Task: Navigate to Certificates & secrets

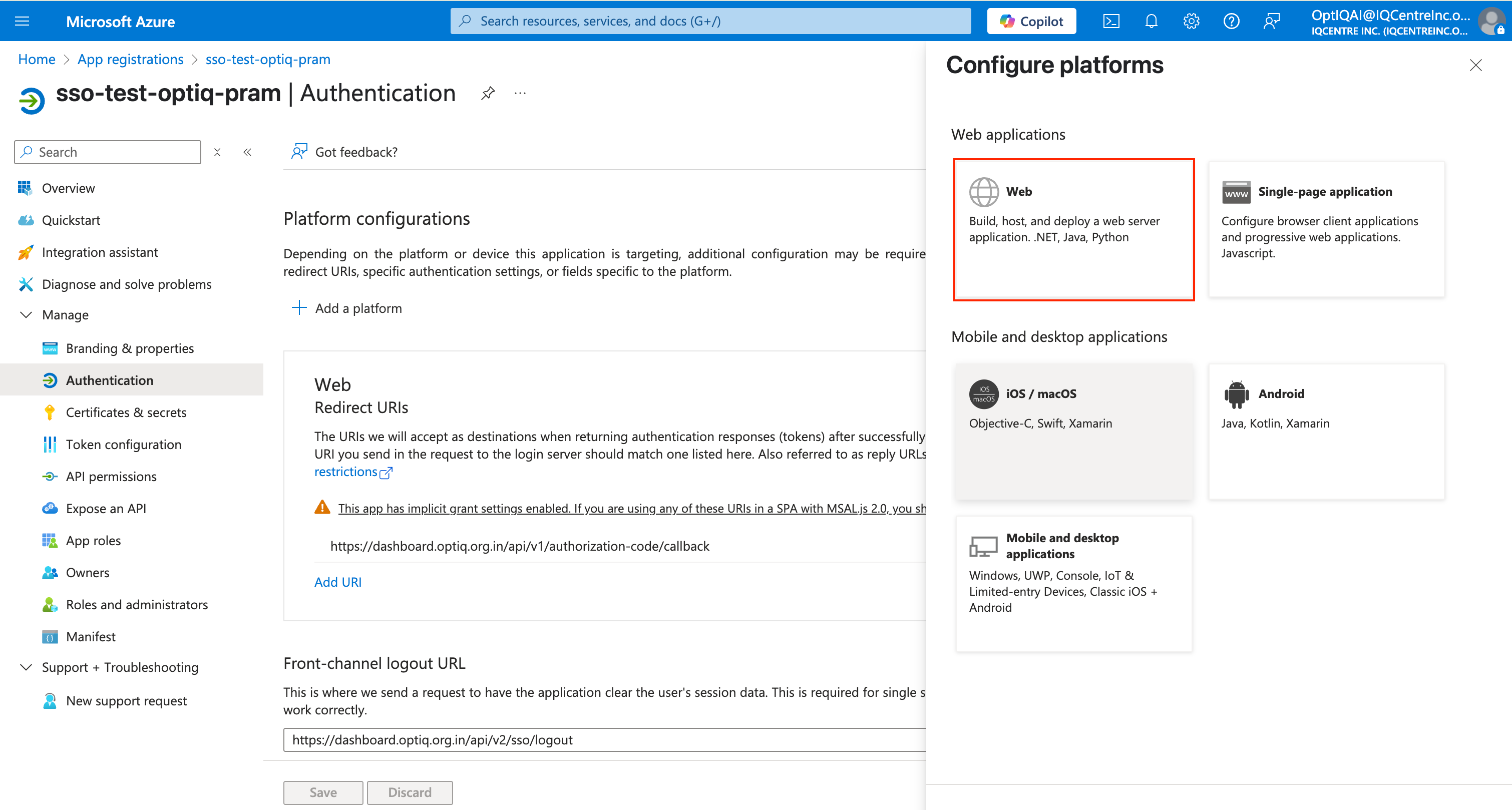Action: click(x=126, y=412)
